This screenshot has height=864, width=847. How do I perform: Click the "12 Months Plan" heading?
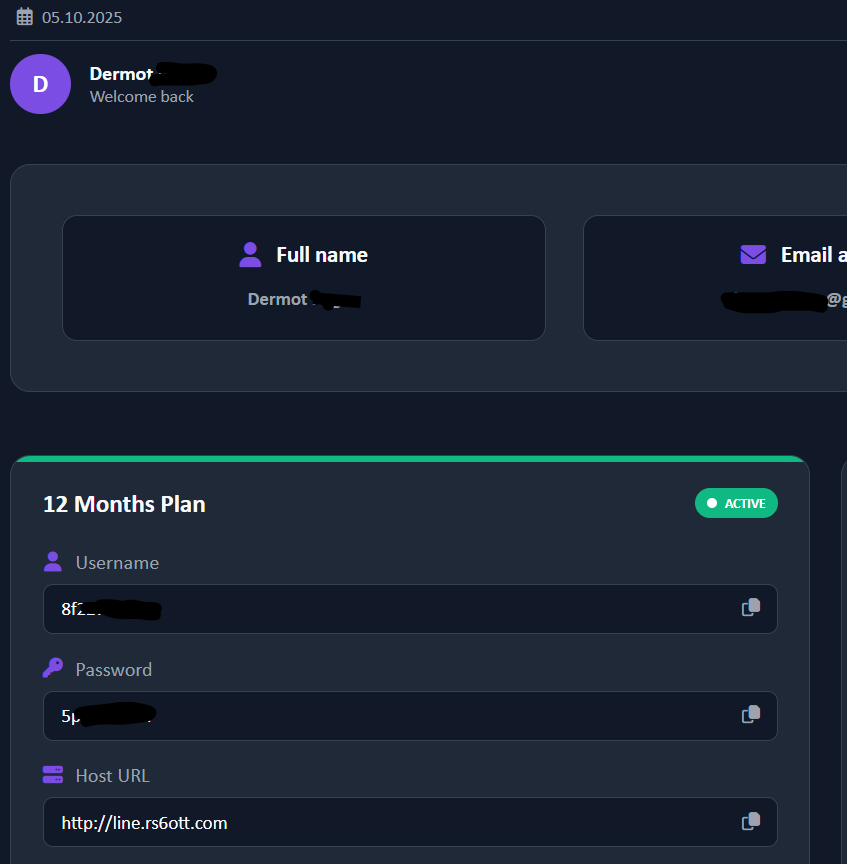click(124, 504)
